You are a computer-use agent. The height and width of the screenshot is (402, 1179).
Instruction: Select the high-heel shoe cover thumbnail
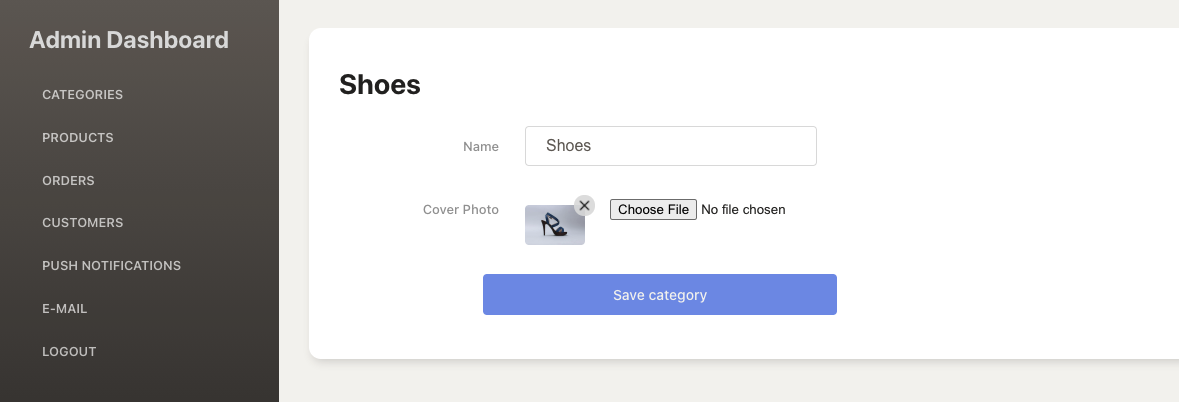tap(554, 226)
